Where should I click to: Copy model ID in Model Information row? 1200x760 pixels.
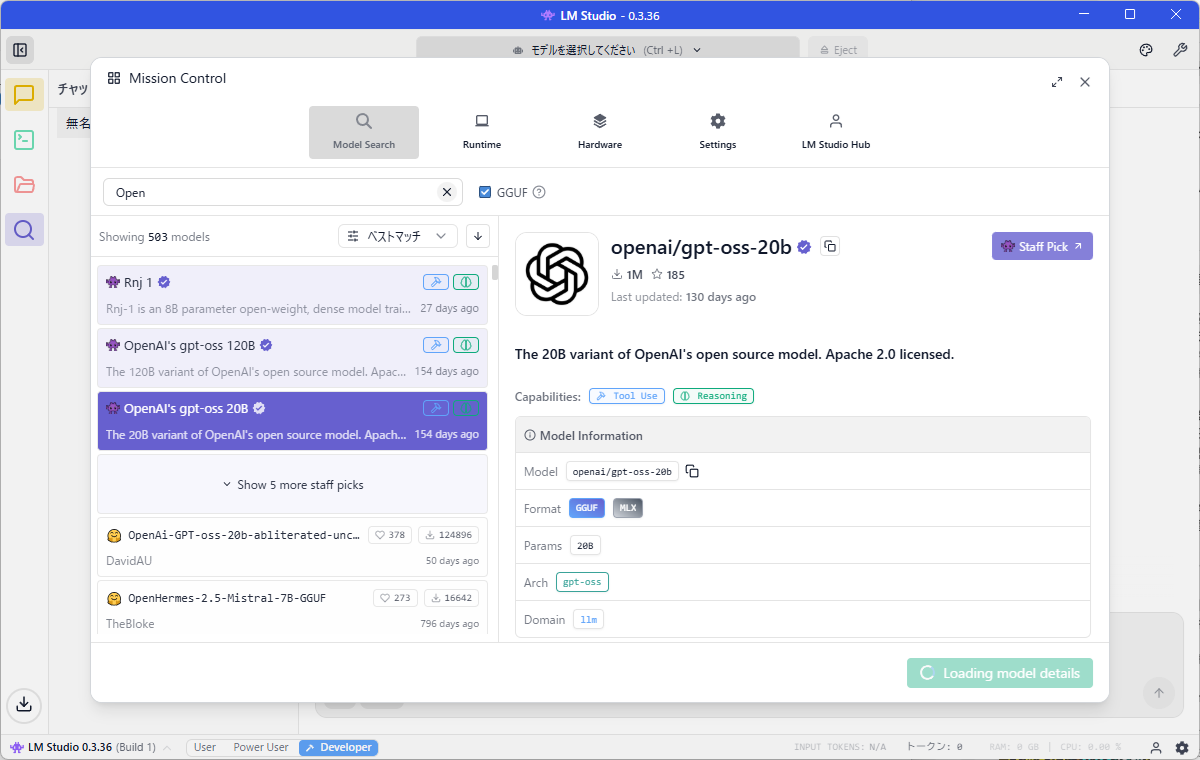pyautogui.click(x=692, y=471)
